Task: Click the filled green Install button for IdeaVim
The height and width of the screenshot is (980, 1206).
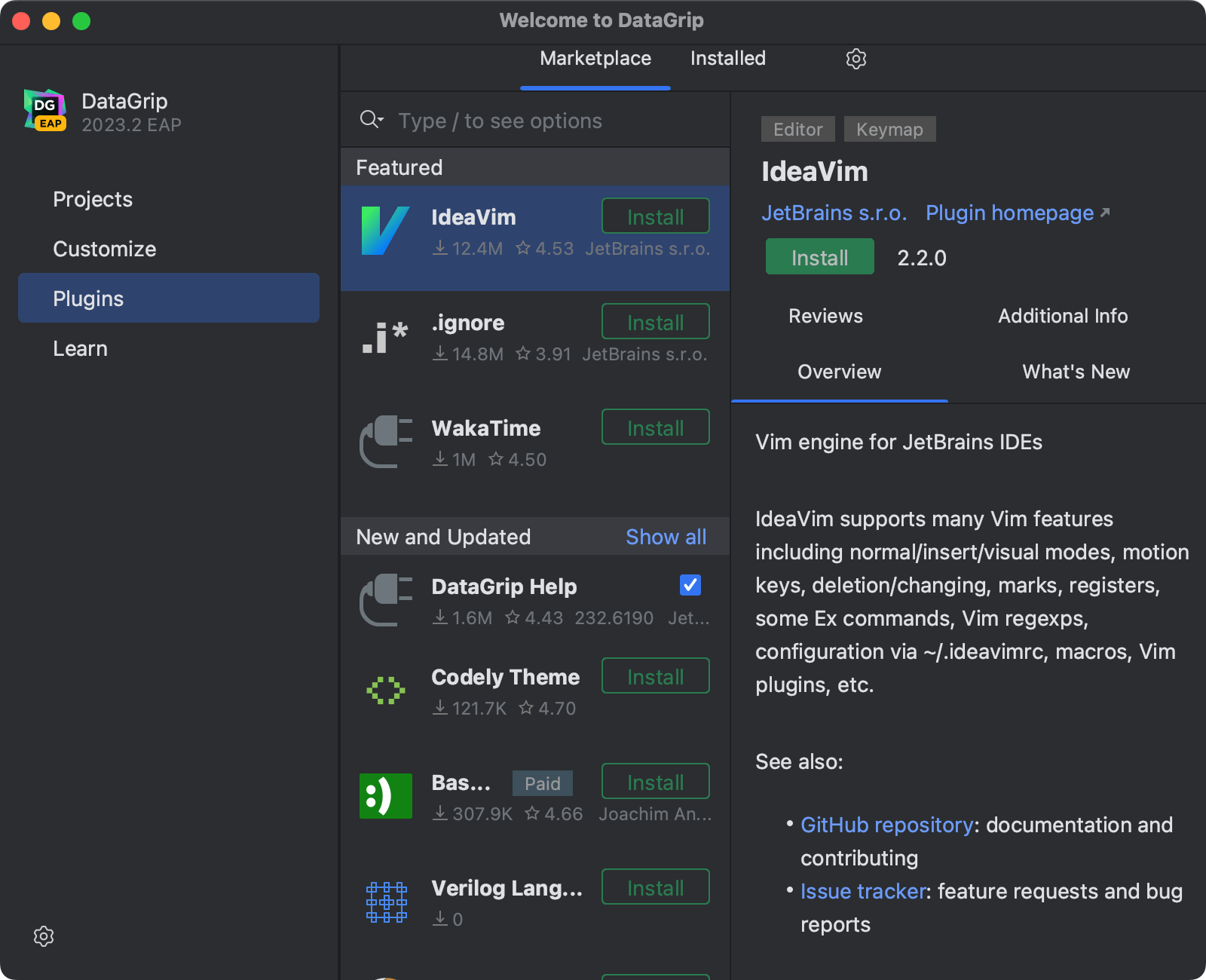Action: (819, 257)
